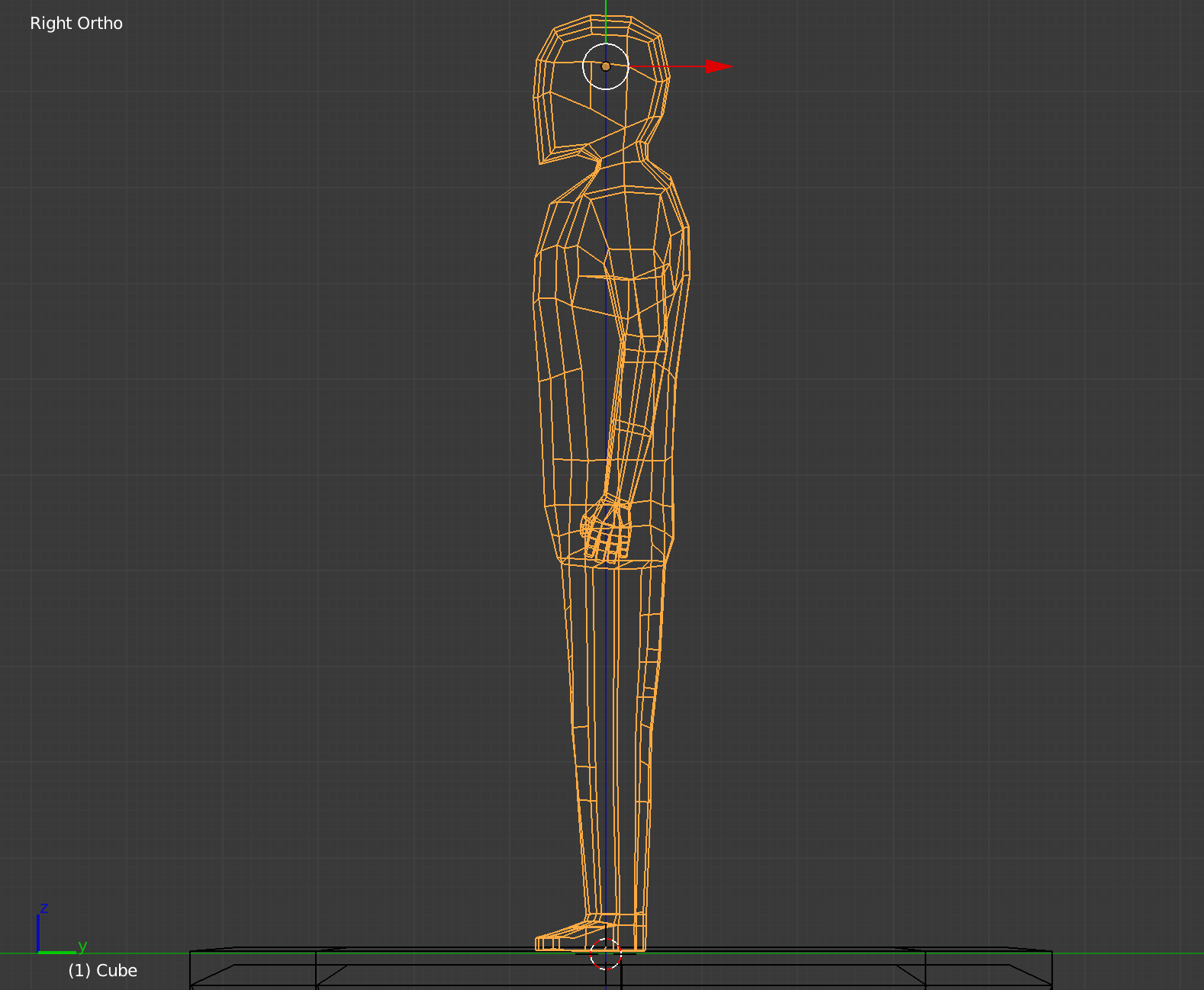Click the black wireframe platform under the character
The width and height of the screenshot is (1204, 990).
[621, 969]
